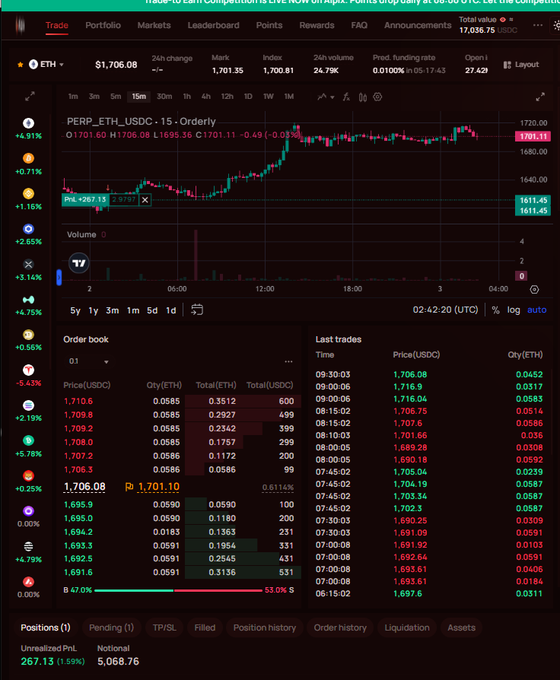560x680 pixels.
Task: Open the Announcements page
Action: pos(418,25)
